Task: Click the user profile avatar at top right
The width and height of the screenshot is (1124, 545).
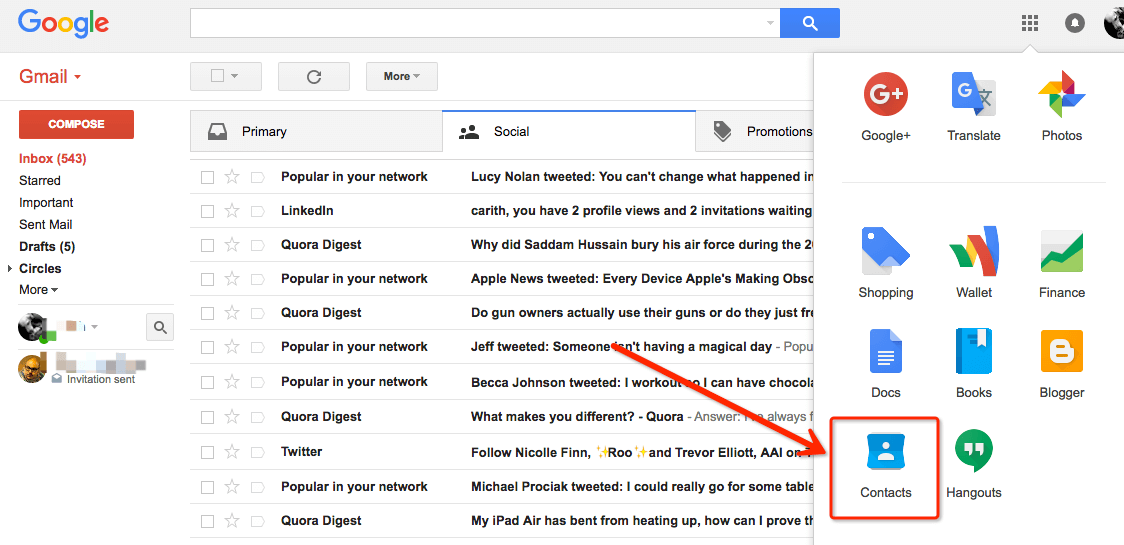Action: tap(1114, 24)
